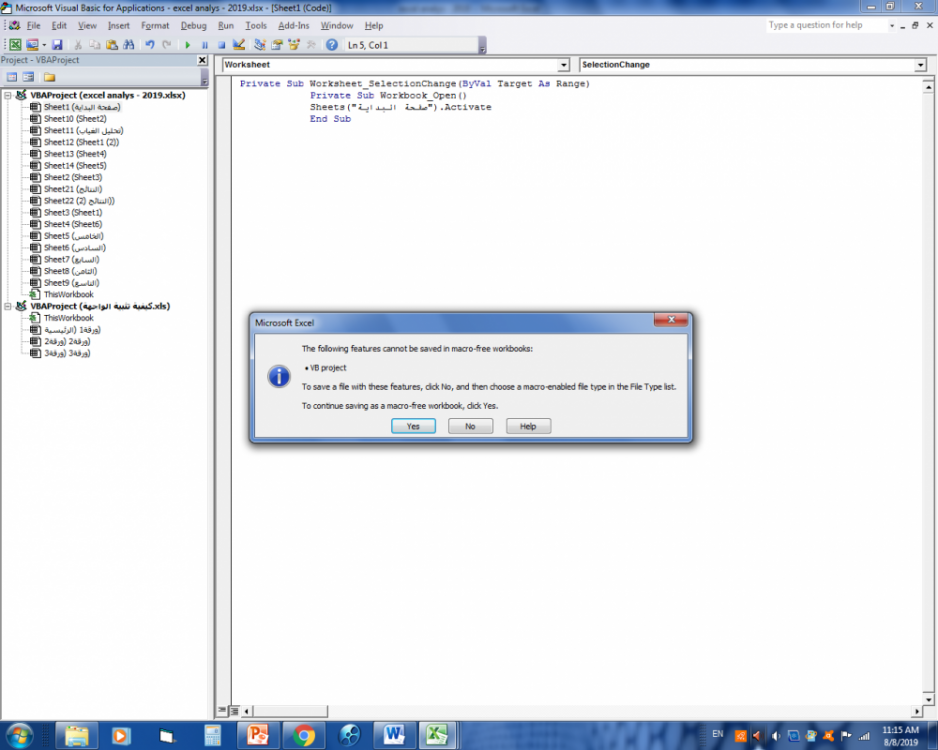Click the Type a question for help box
The image size is (938, 750).
click(826, 25)
